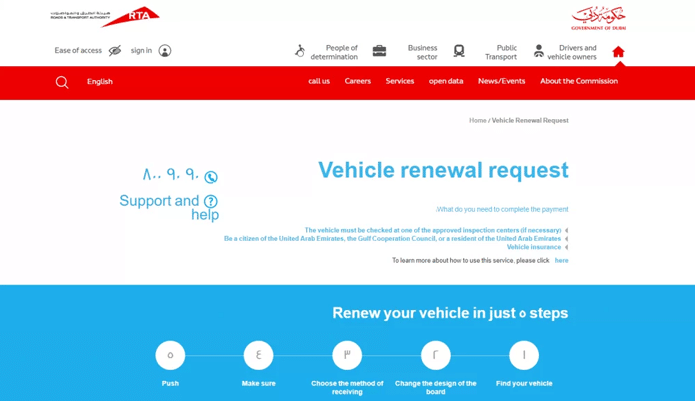Click the RTA logo
695x401 pixels.
(105, 16)
